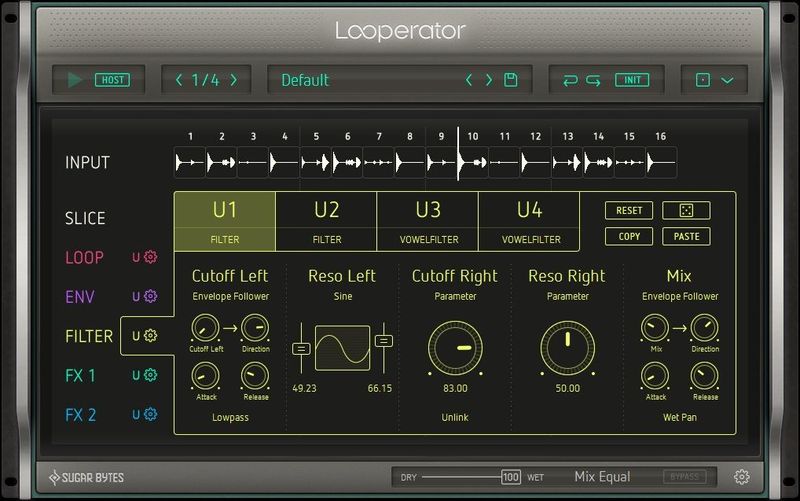Viewport: 800px width, 501px height.
Task: Toggle the U button on the FX 1 row
Action: (x=136, y=375)
